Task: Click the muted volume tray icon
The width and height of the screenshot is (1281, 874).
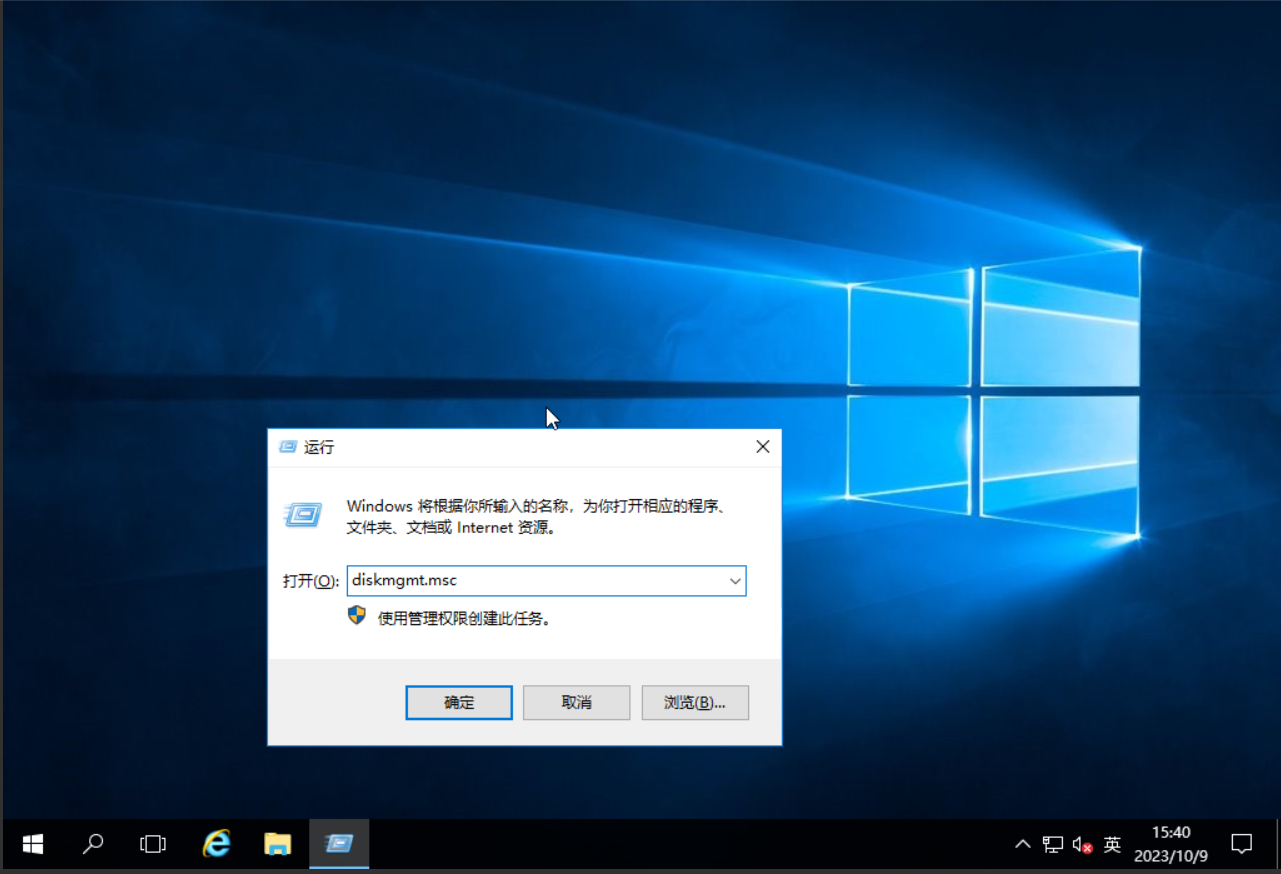Action: click(1082, 845)
